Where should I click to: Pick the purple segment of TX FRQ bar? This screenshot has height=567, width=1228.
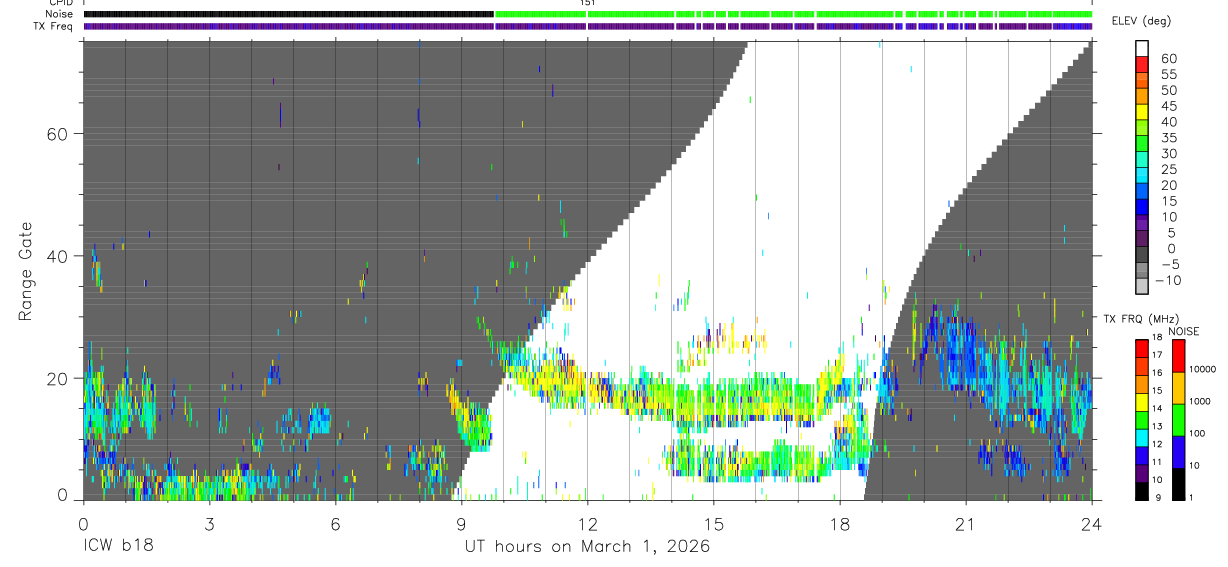[x=1141, y=472]
